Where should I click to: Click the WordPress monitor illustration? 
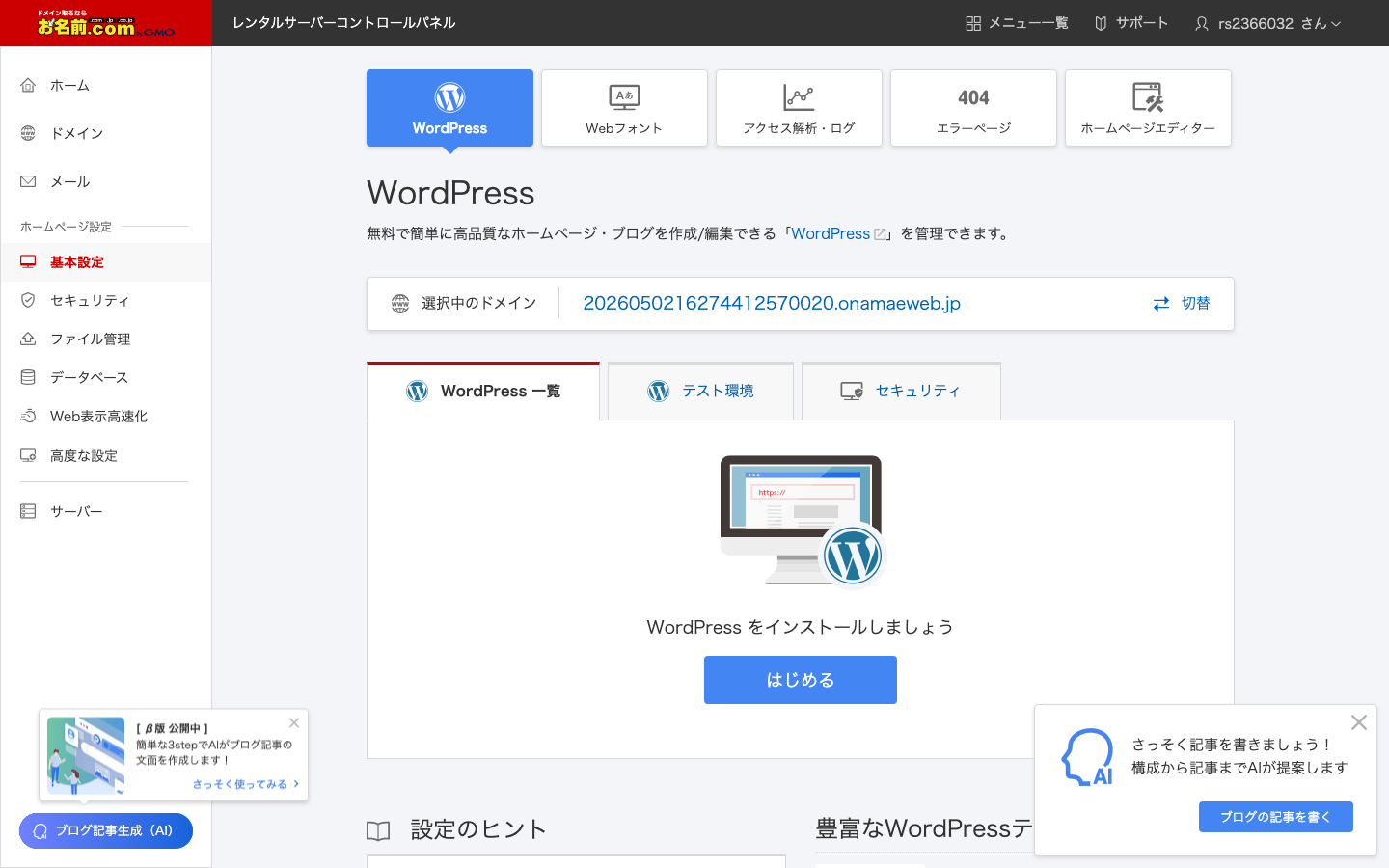[x=802, y=521]
